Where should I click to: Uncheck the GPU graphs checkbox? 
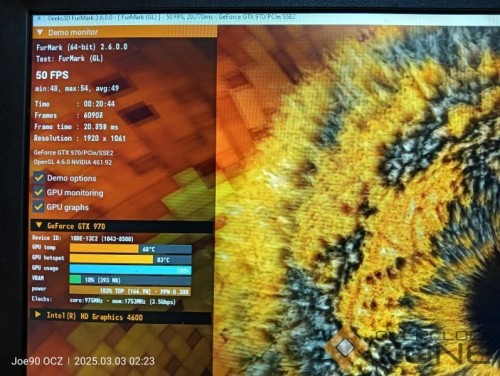pos(39,207)
